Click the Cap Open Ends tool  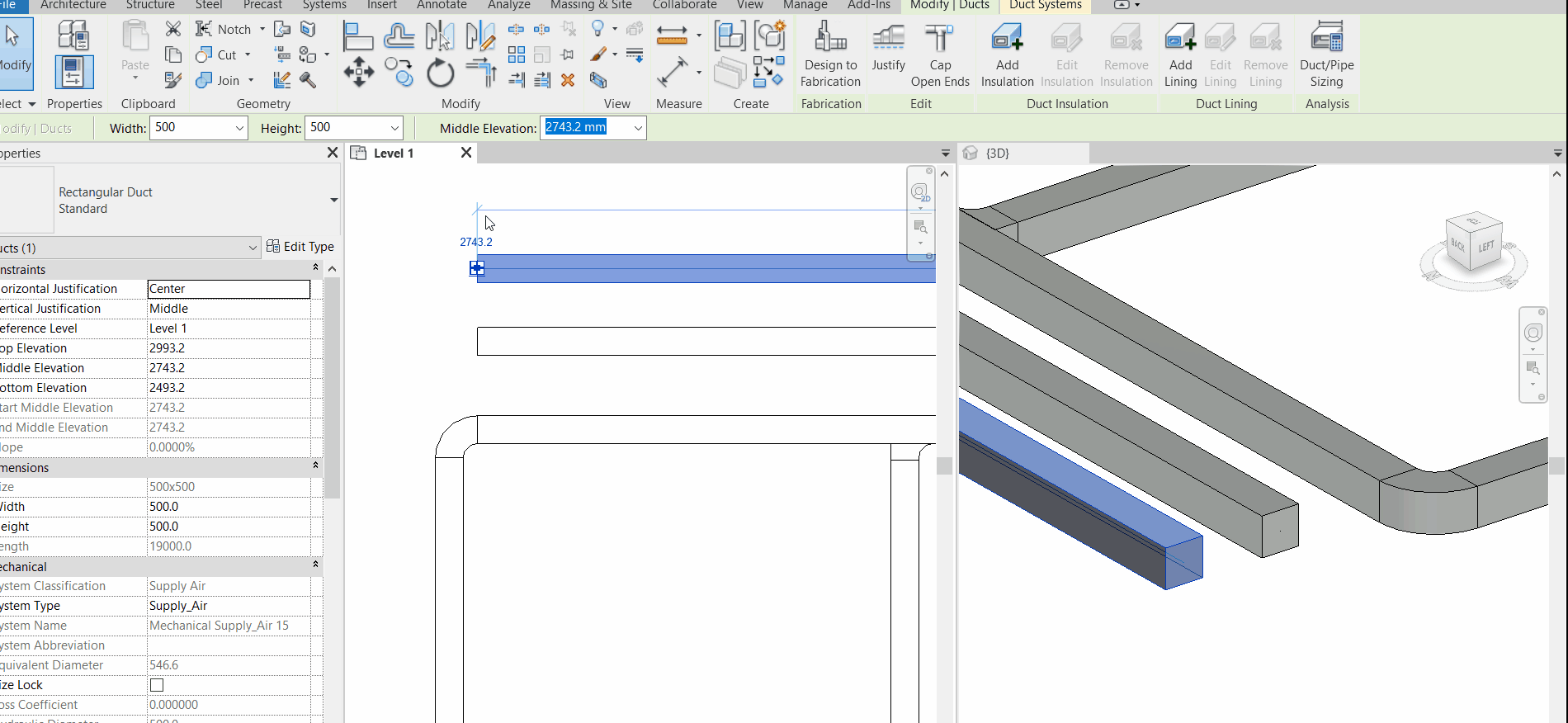click(940, 54)
